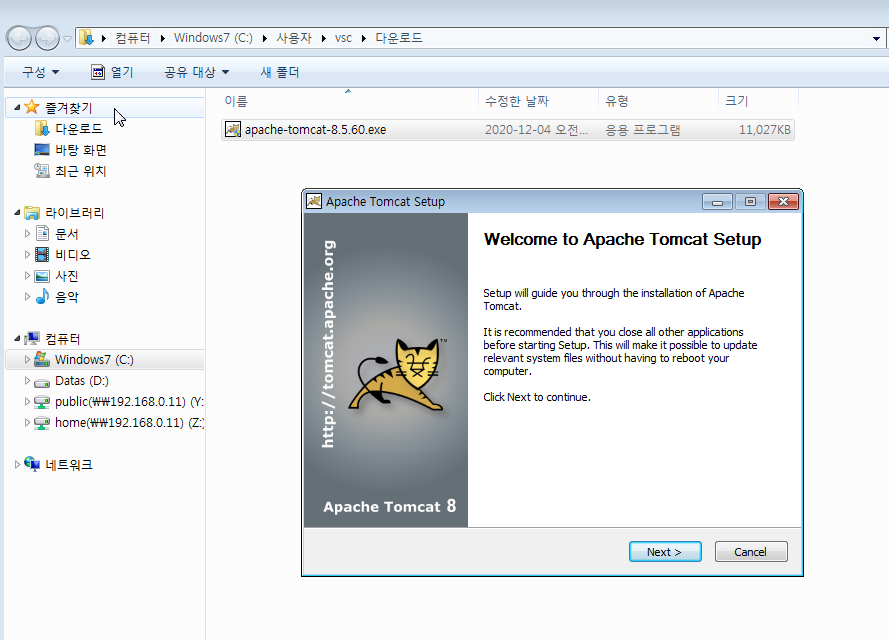Image resolution: width=889 pixels, height=640 pixels.
Task: Click 컴퓨터 in the address breadcrumb
Action: click(133, 38)
